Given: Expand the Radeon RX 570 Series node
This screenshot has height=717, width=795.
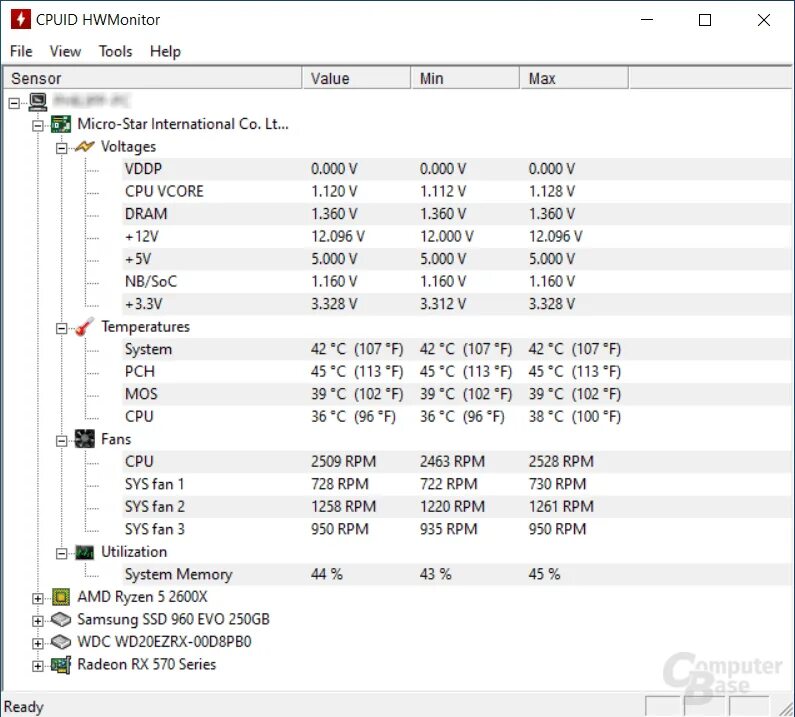Looking at the screenshot, I should click(x=38, y=666).
